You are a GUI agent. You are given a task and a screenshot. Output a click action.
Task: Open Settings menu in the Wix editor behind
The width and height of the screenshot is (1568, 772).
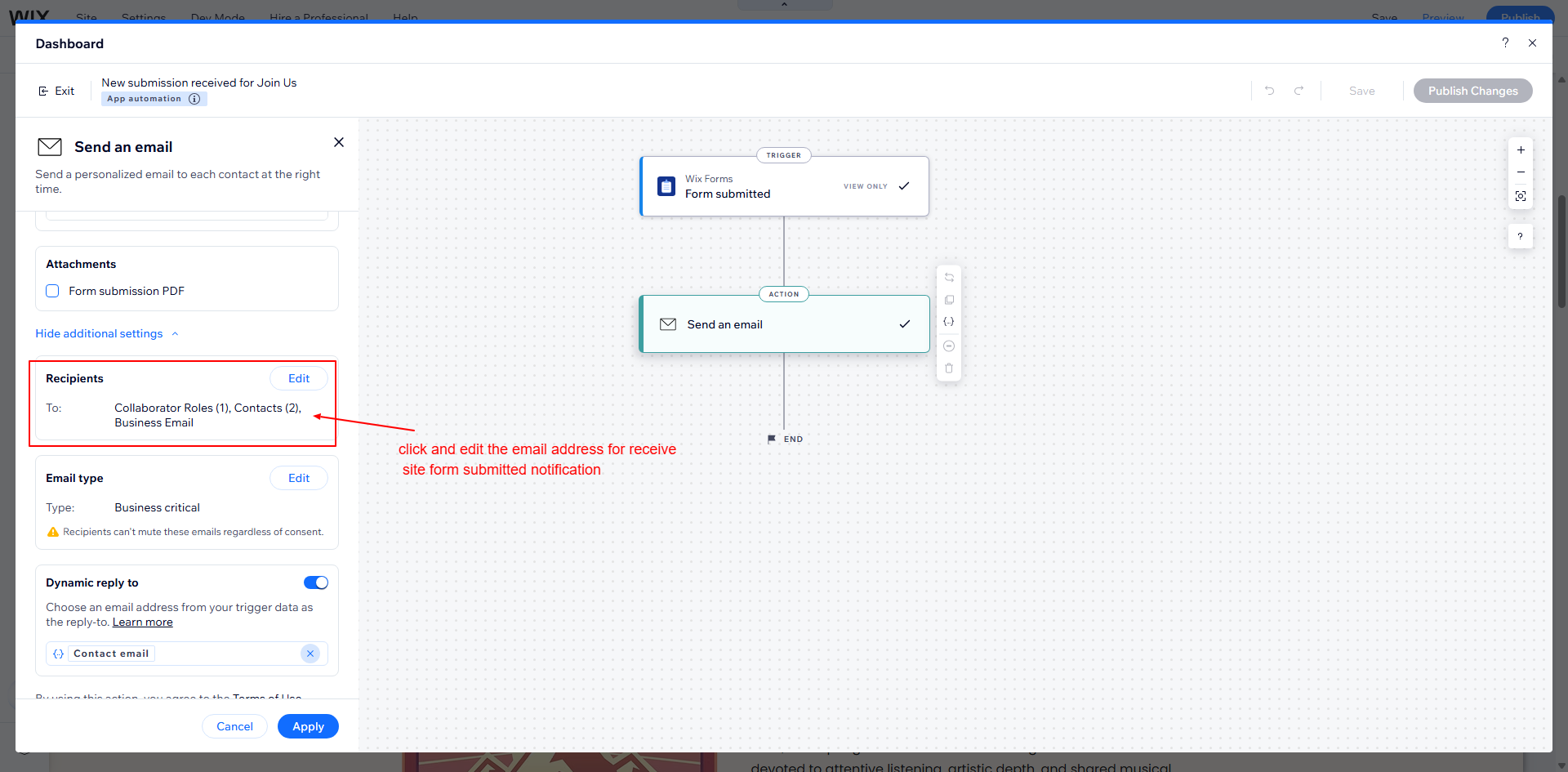tap(144, 17)
